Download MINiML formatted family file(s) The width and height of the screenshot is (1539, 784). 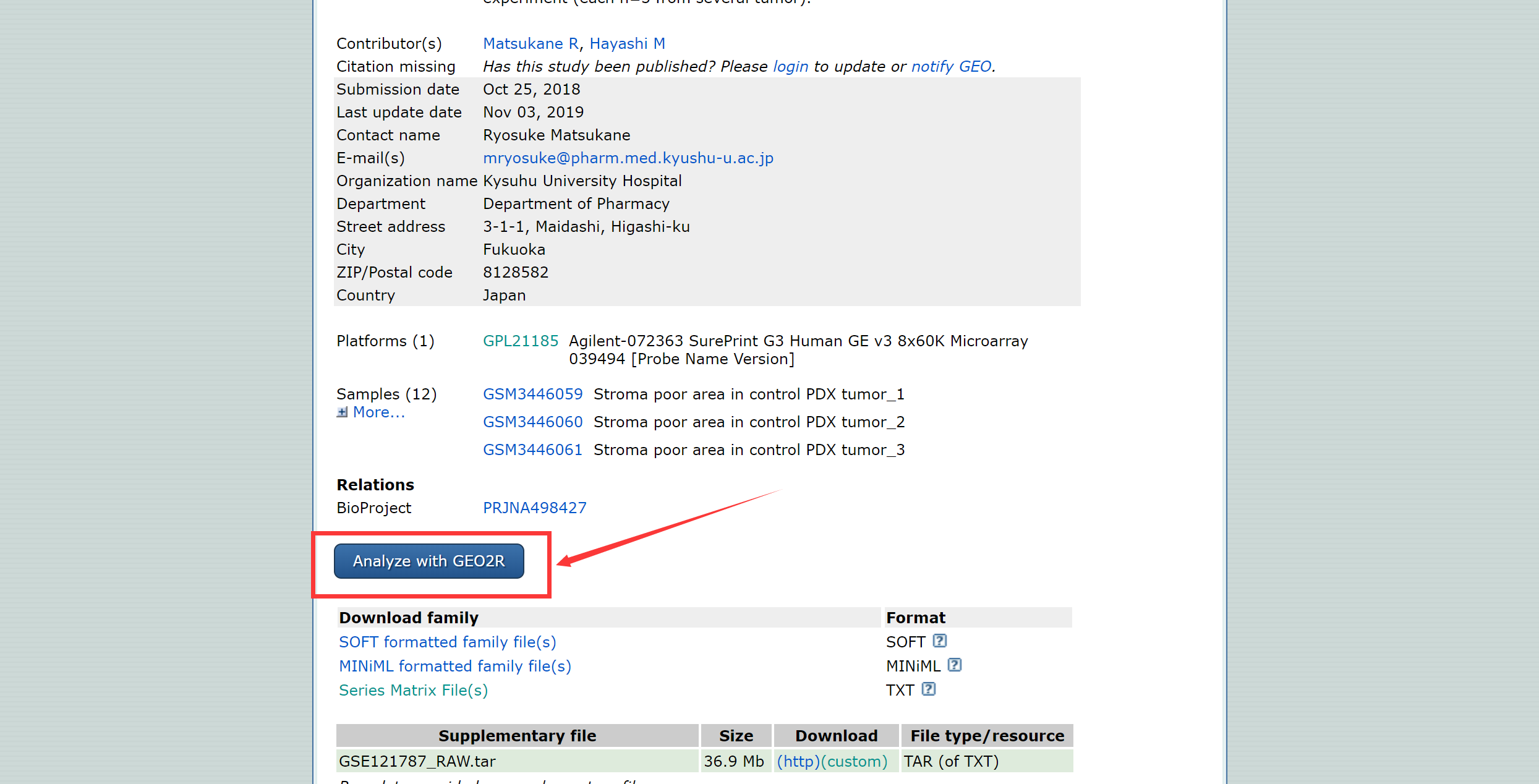(454, 666)
